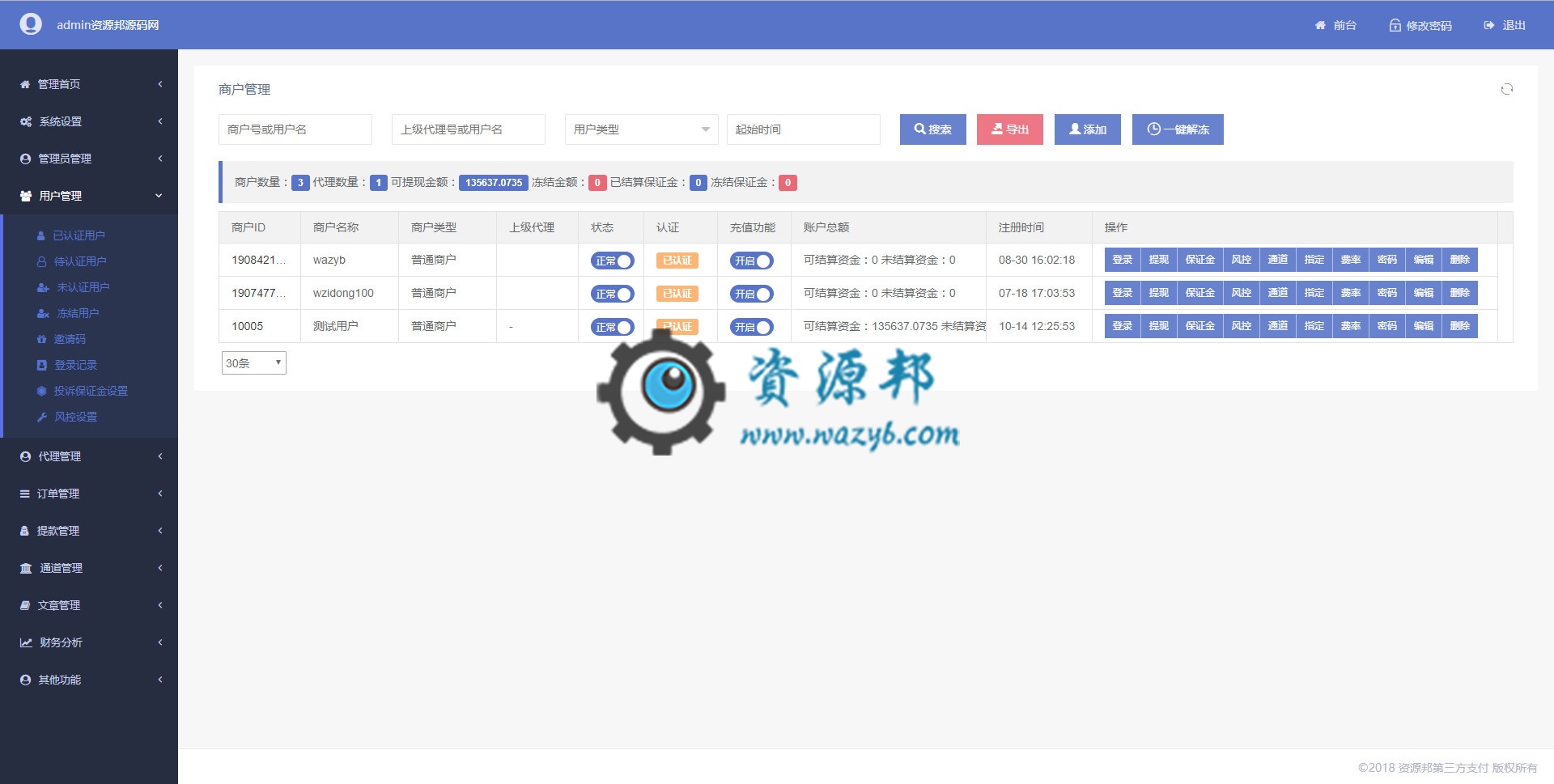Click the chart icon of 财务分析
Image resolution: width=1554 pixels, height=784 pixels.
[x=26, y=642]
